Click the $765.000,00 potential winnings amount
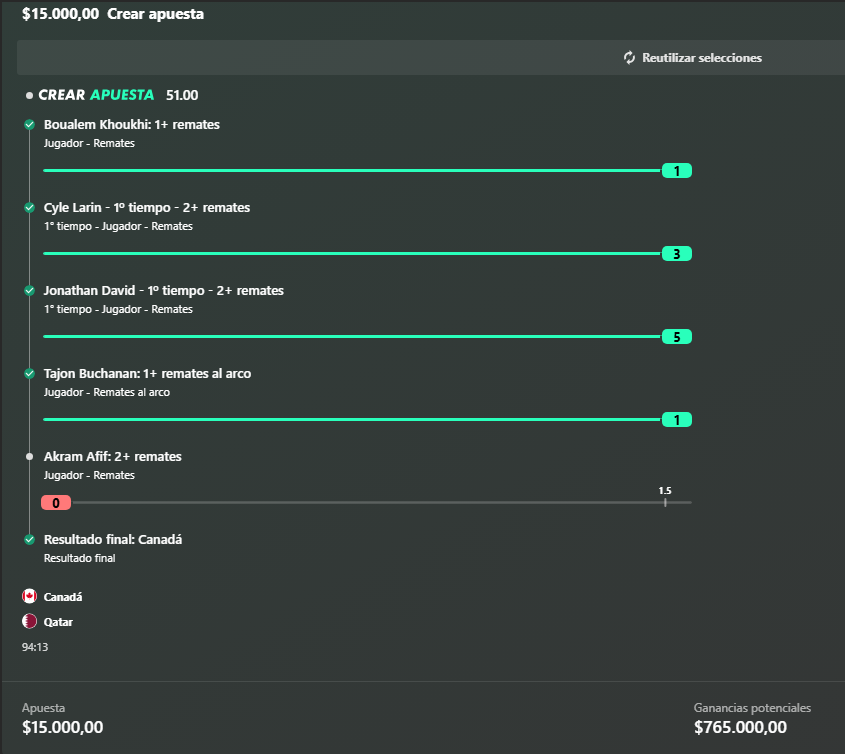Screen dimensions: 845x754 coord(740,728)
